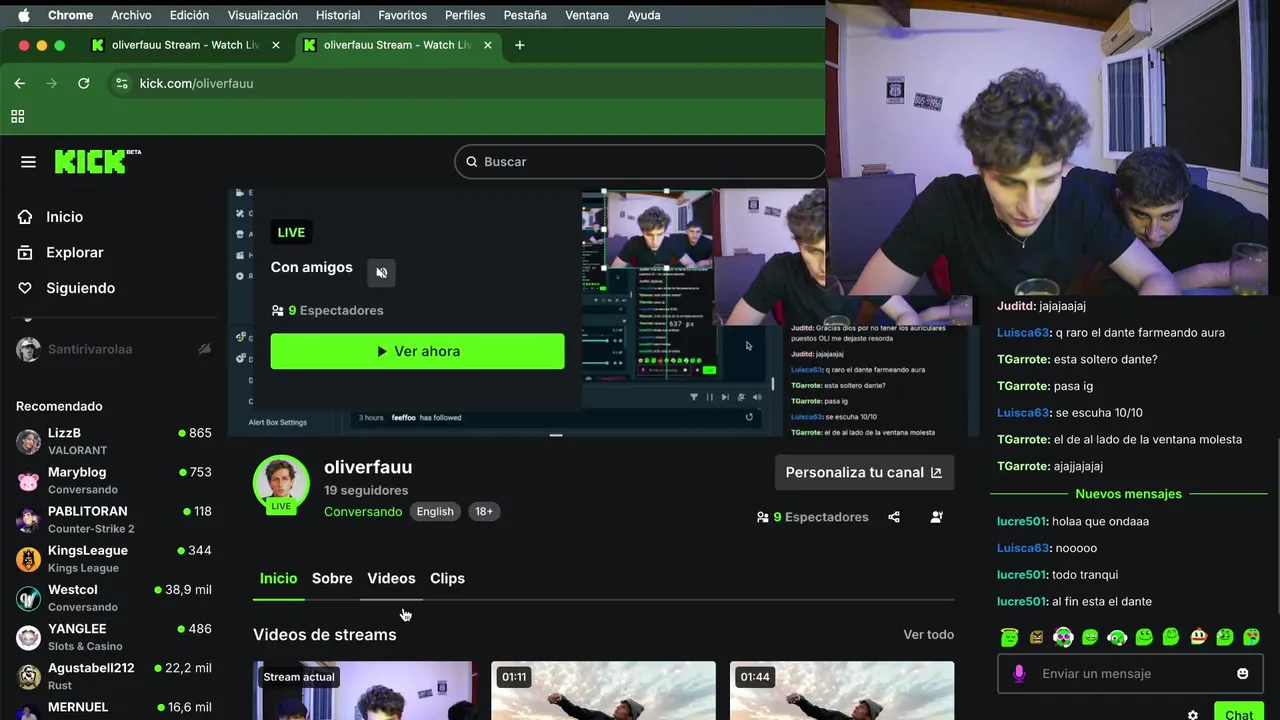This screenshot has width=1280, height=720.
Task: Open the emoji picker smiley in chat input
Action: click(x=1242, y=674)
